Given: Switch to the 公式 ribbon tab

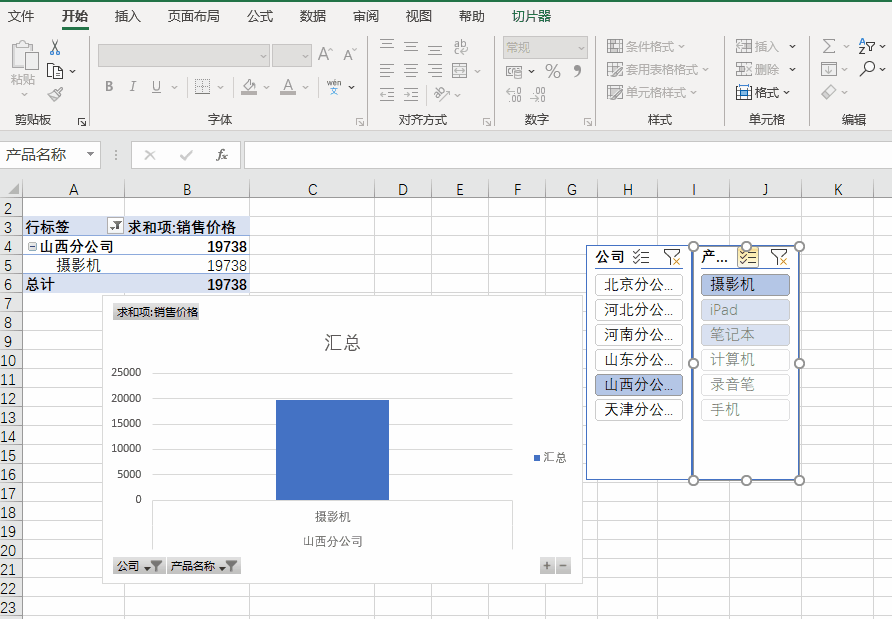Looking at the screenshot, I should (259, 16).
